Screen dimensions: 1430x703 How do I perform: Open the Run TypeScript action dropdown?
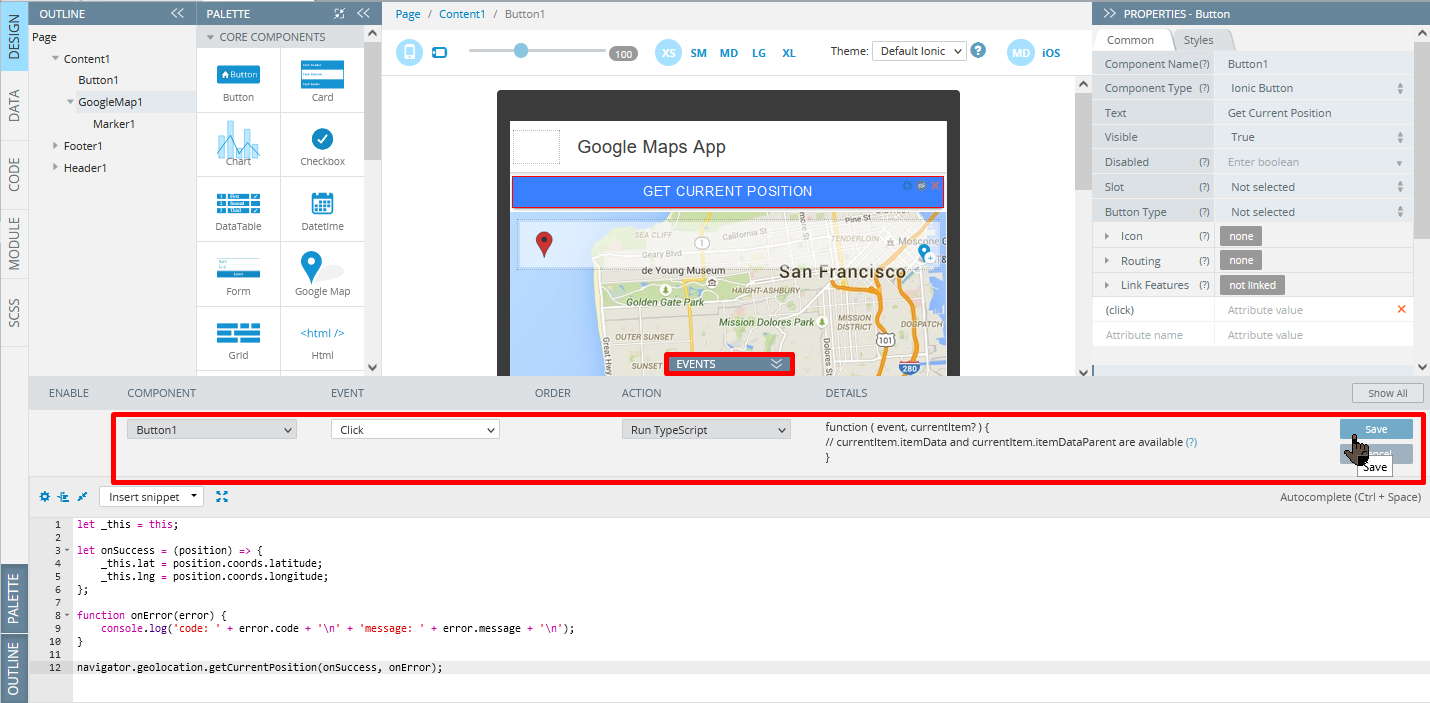pos(706,429)
